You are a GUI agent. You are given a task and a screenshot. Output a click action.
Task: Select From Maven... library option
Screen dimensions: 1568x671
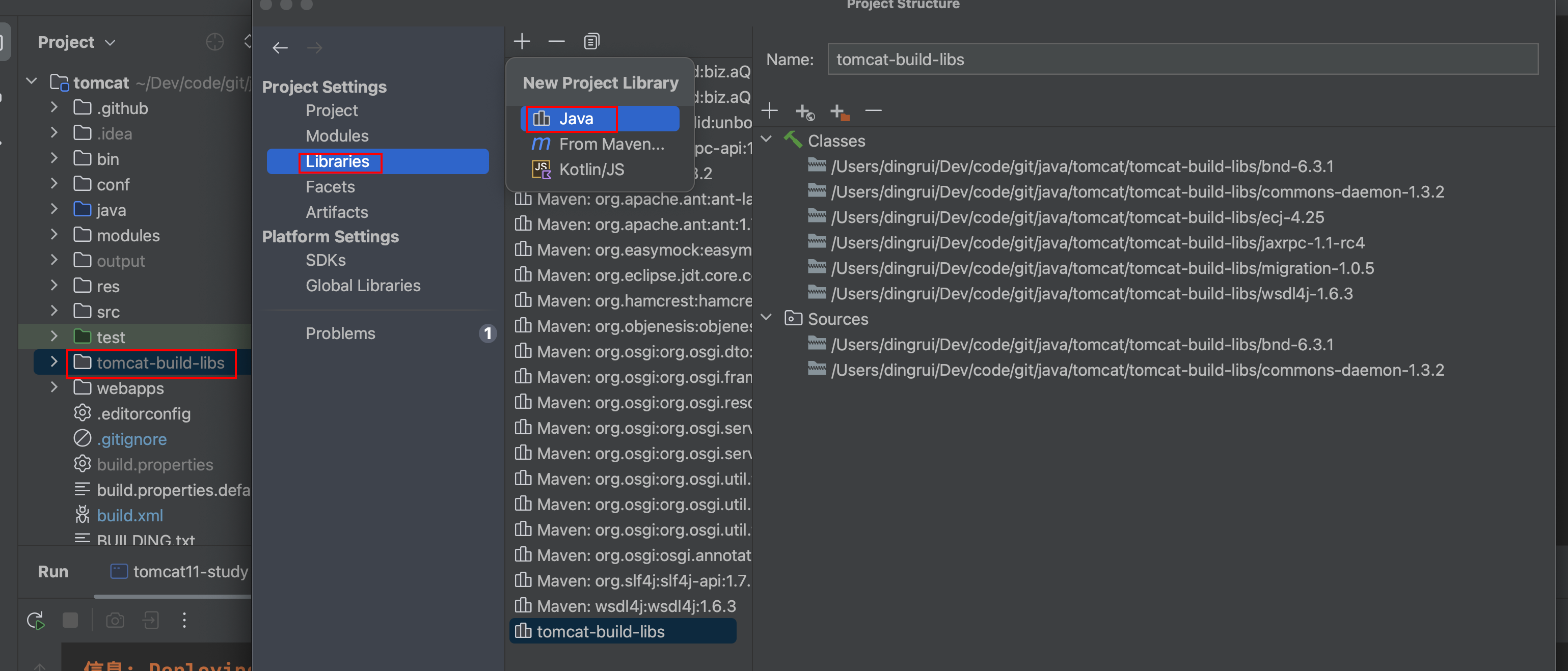tap(611, 144)
